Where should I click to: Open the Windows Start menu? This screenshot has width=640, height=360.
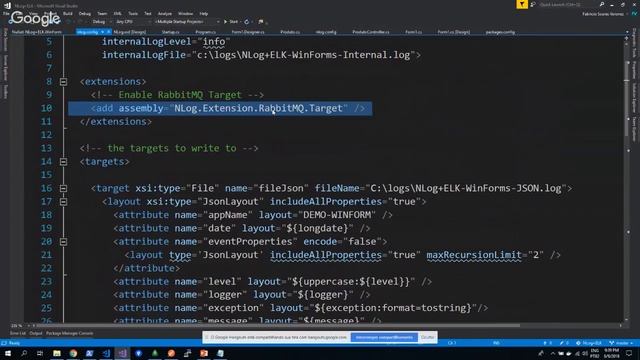pyautogui.click(x=7, y=353)
